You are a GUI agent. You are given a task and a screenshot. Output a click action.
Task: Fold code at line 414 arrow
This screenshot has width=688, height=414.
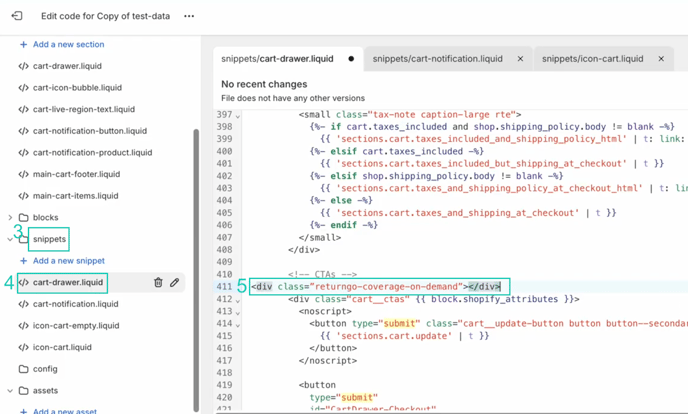[x=238, y=325]
